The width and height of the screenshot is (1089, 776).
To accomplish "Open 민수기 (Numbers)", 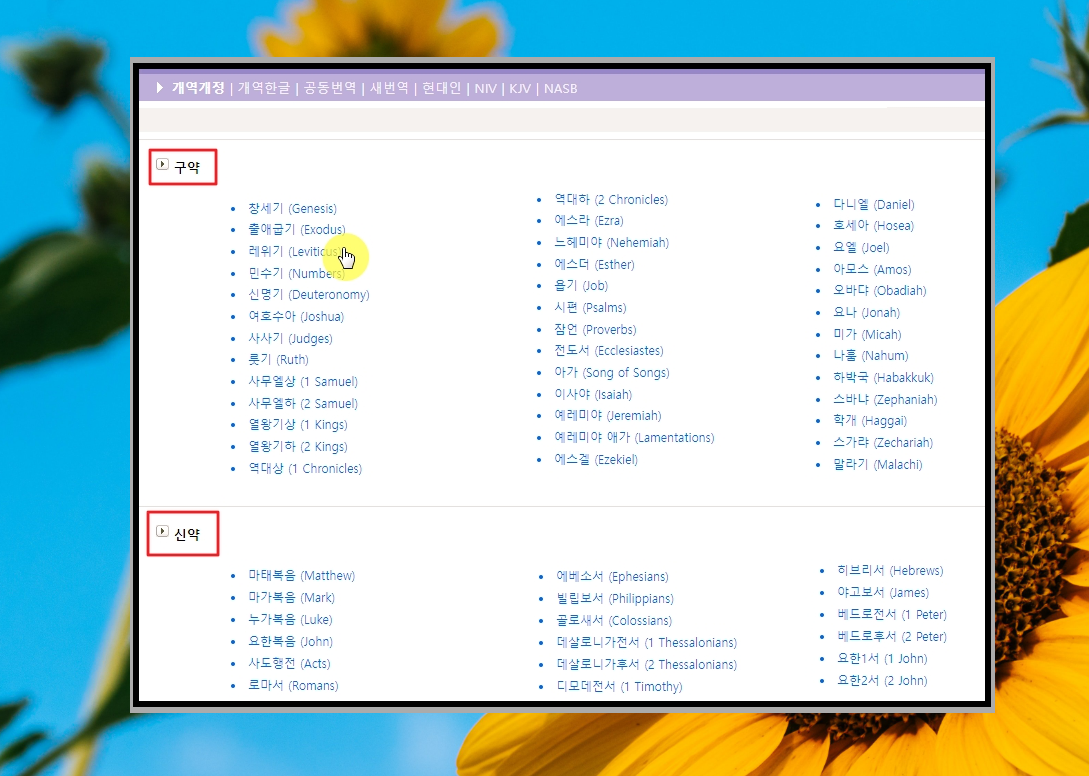I will tap(297, 273).
